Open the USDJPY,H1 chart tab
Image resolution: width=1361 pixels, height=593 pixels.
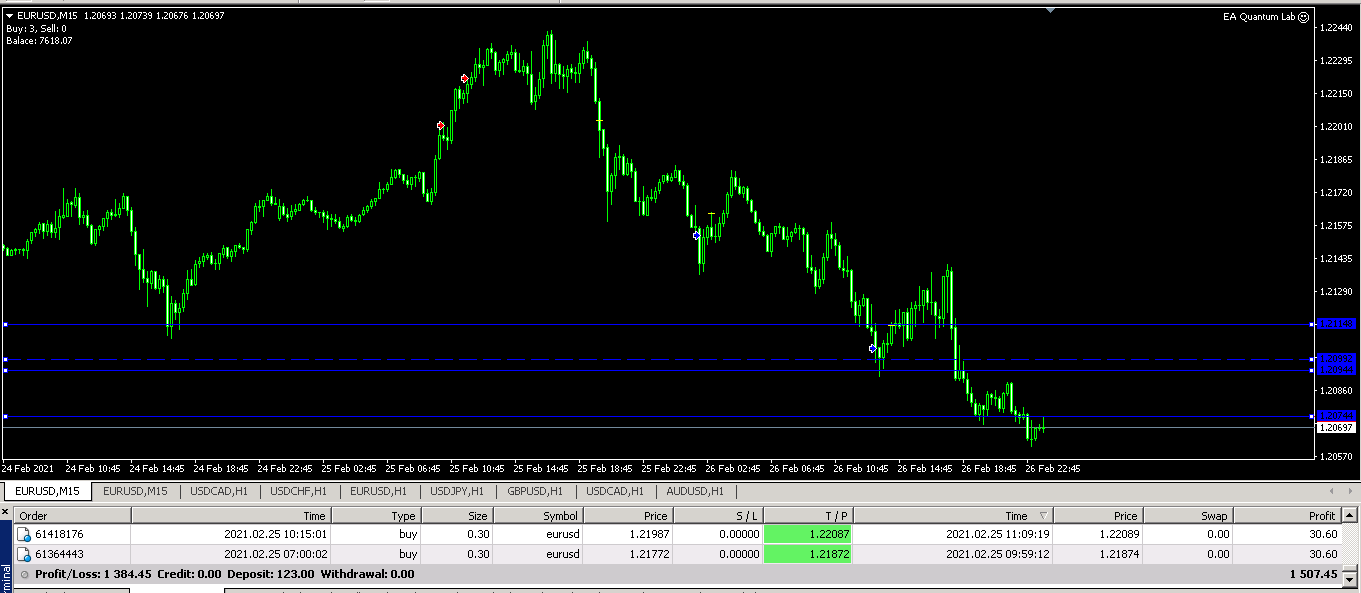(x=457, y=491)
